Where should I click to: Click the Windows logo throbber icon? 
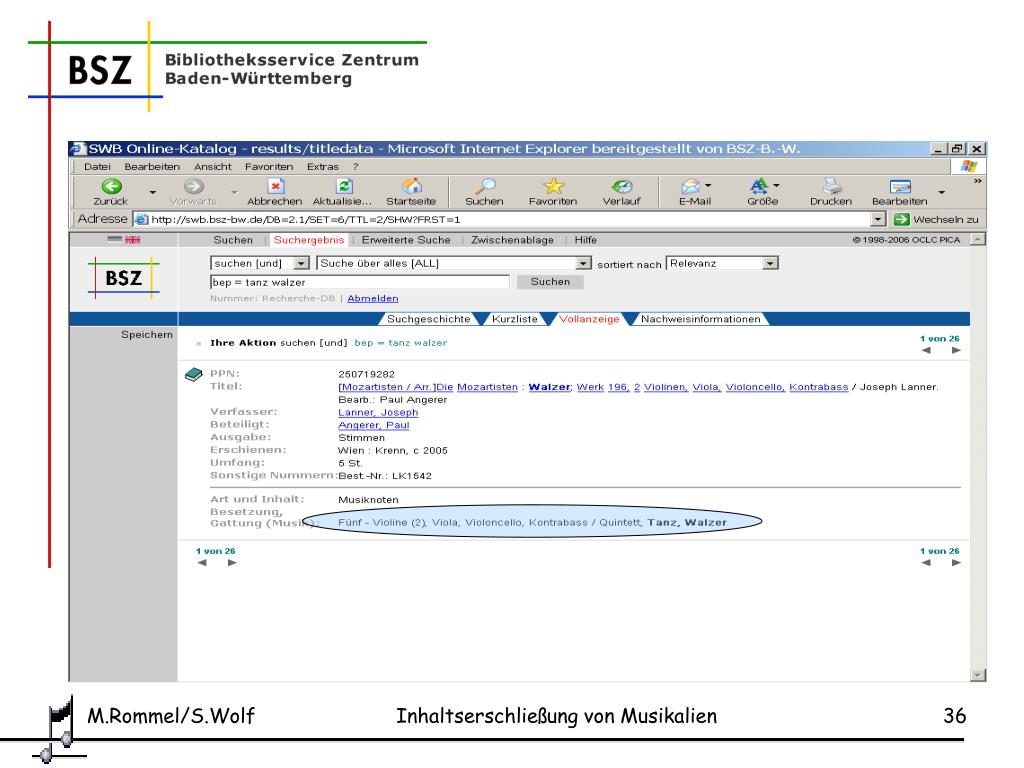point(968,167)
